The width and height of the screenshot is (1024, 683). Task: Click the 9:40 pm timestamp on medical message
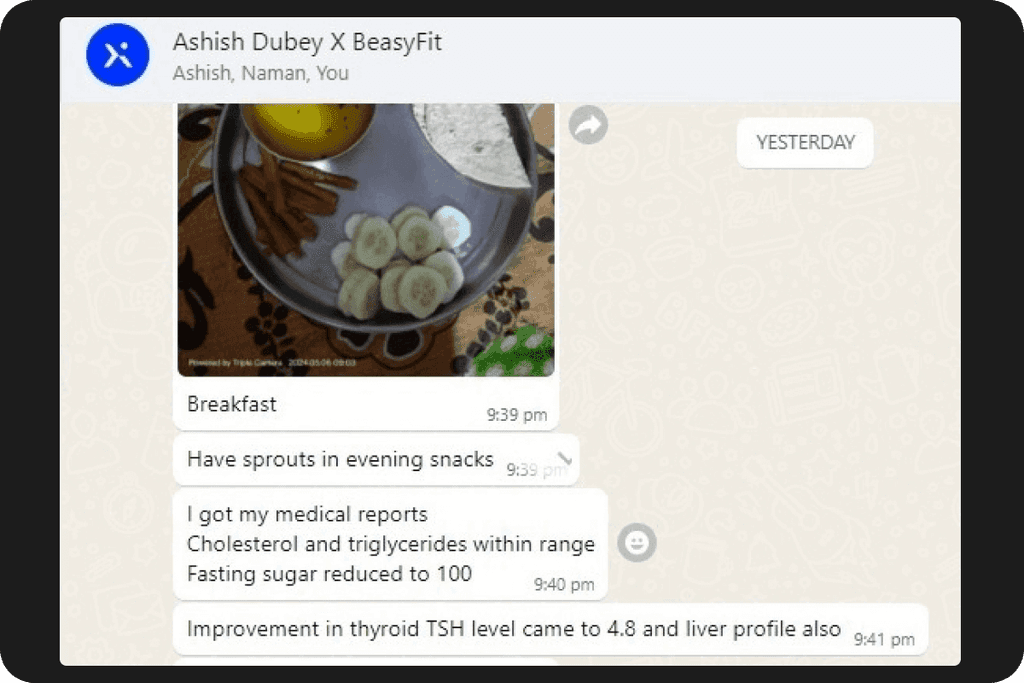564,584
